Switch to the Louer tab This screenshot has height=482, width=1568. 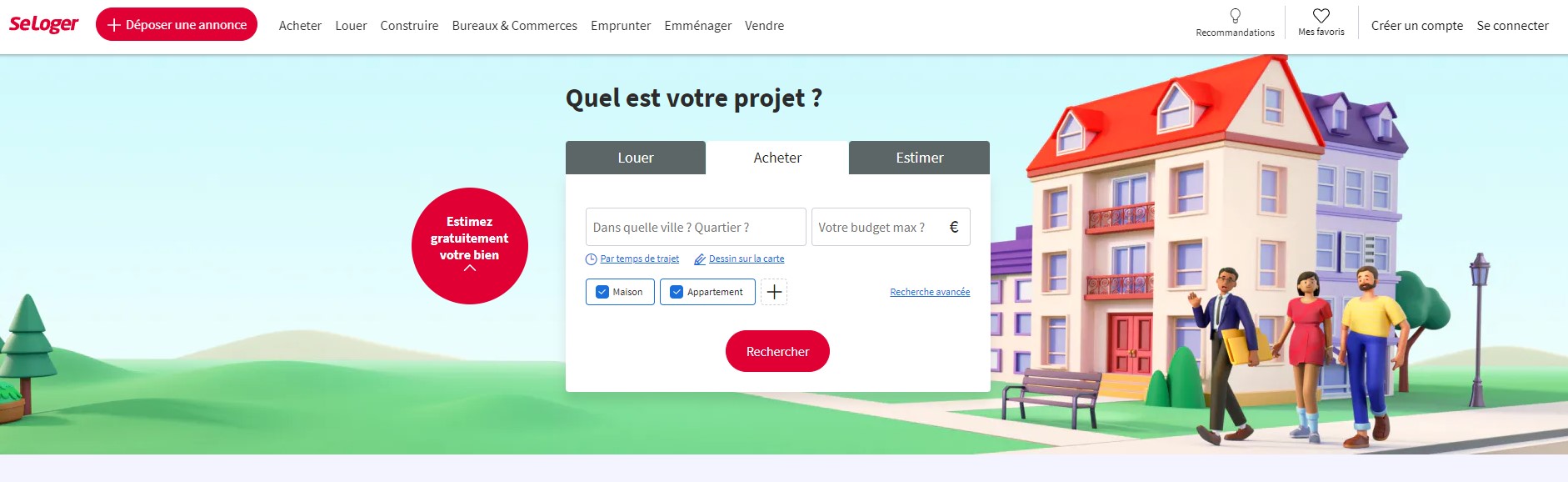[636, 158]
